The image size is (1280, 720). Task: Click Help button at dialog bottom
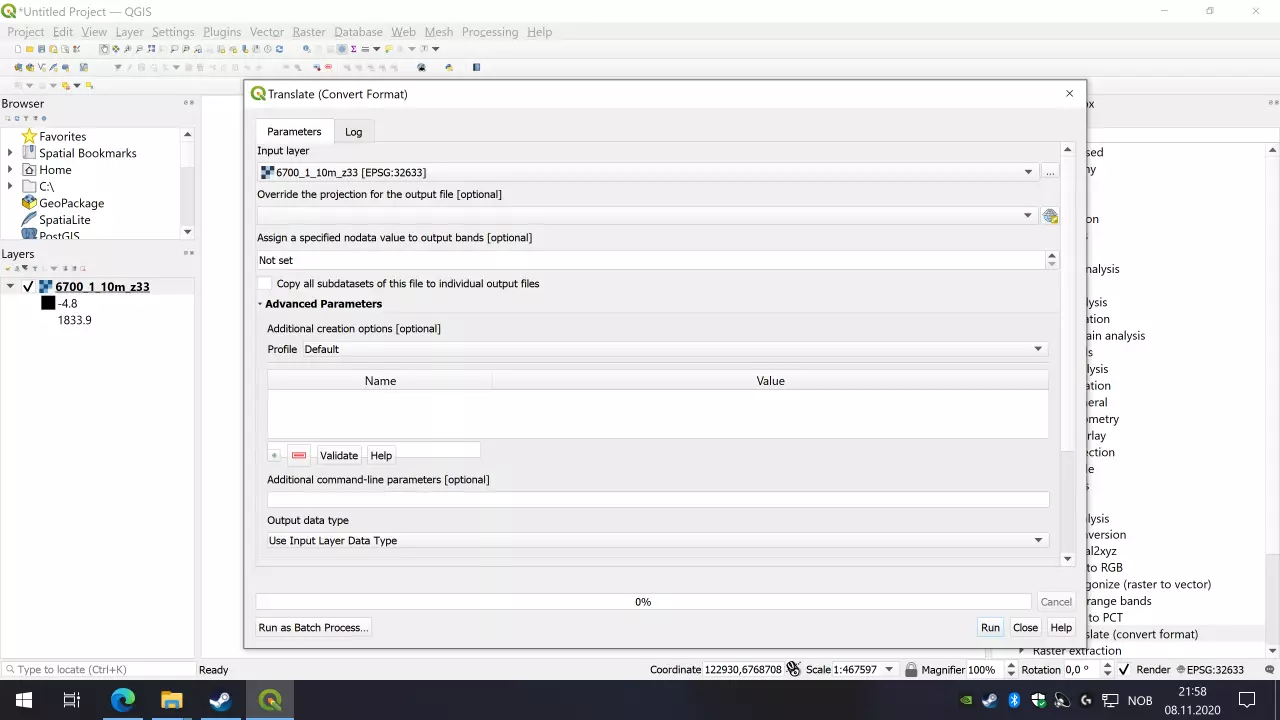[x=1061, y=628]
